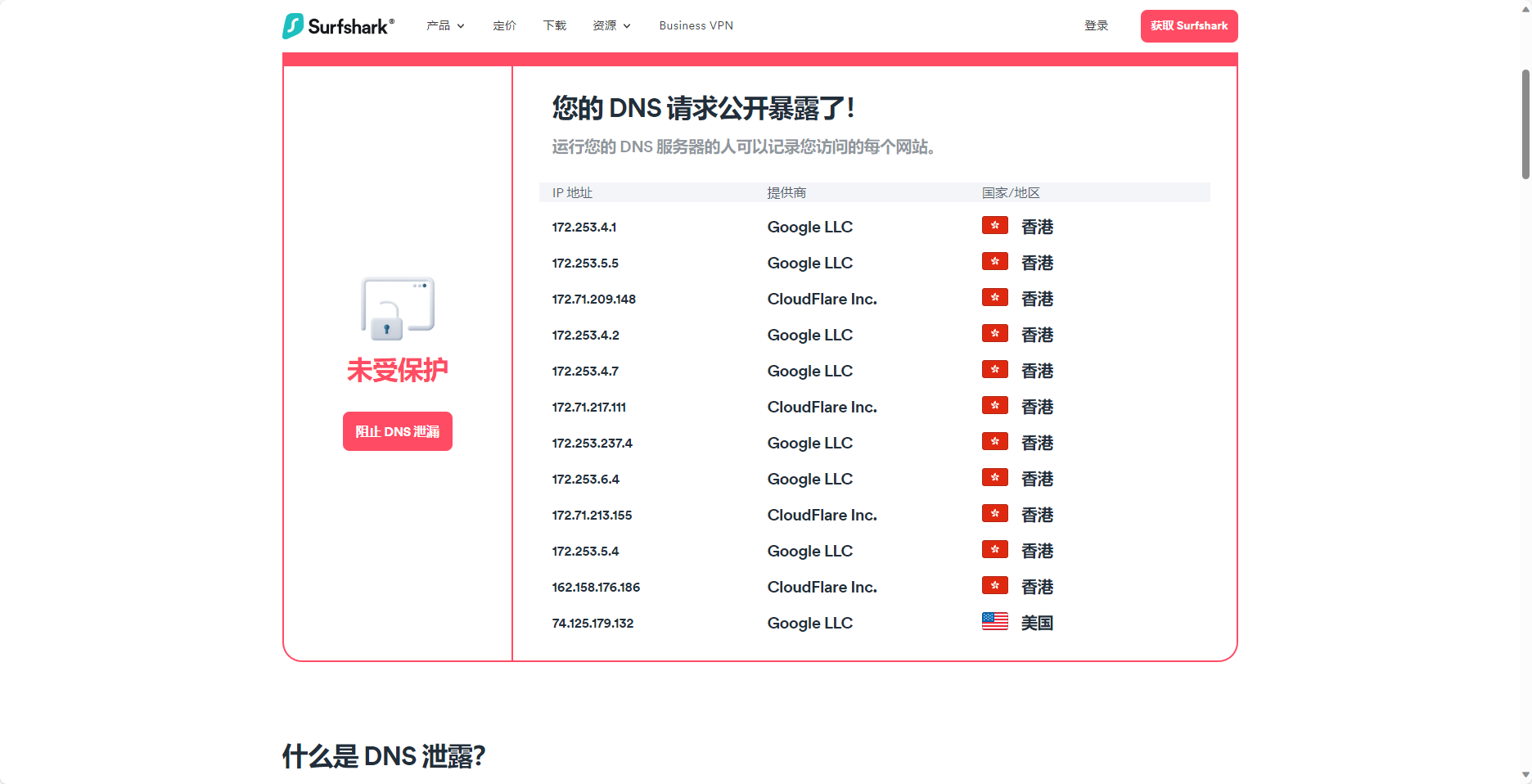Click the 阻止 DNS 泄漏 button
Viewport: 1532px width, 784px height.
398,431
